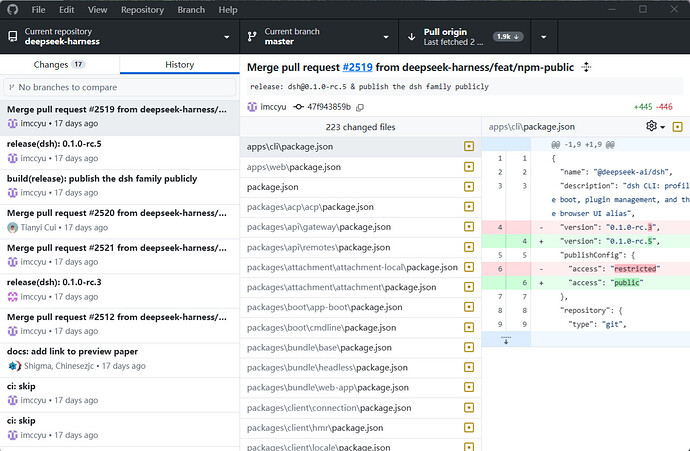Open the Branch menu
Image resolution: width=690 pixels, height=451 pixels.
(x=191, y=10)
